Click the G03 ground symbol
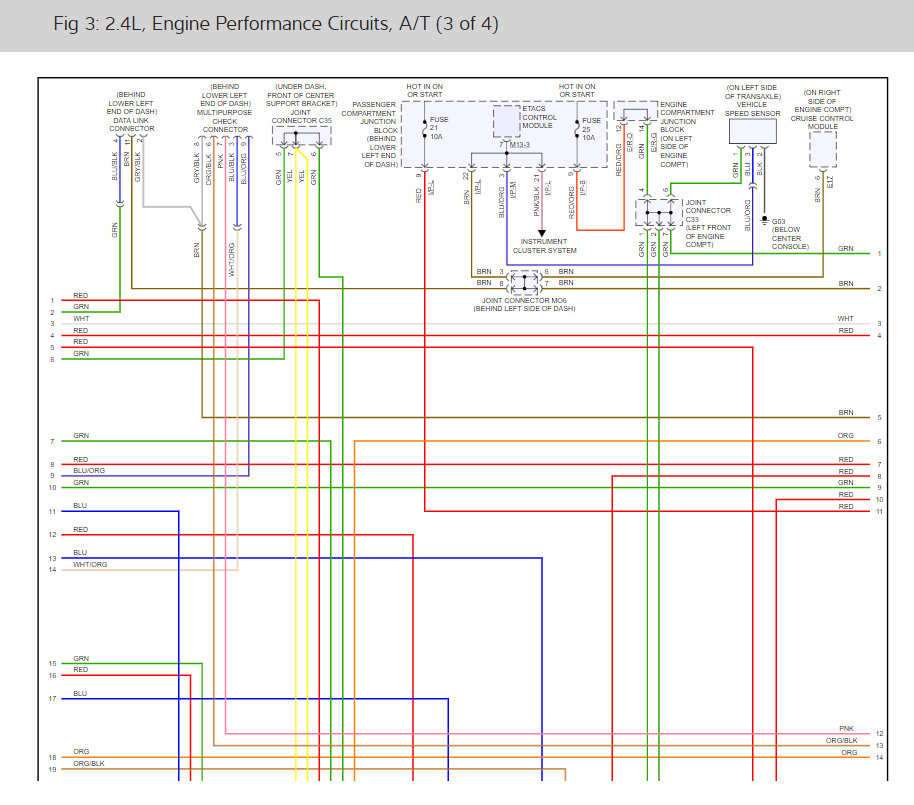 pos(764,221)
